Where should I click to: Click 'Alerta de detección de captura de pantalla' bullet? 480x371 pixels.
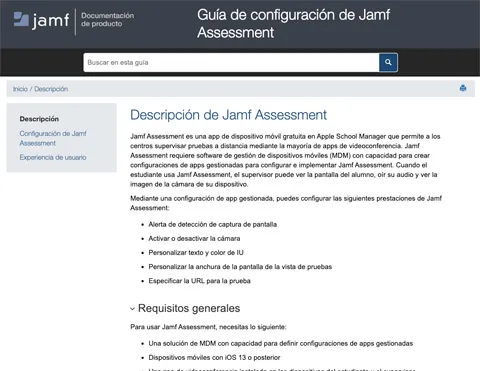(x=213, y=224)
